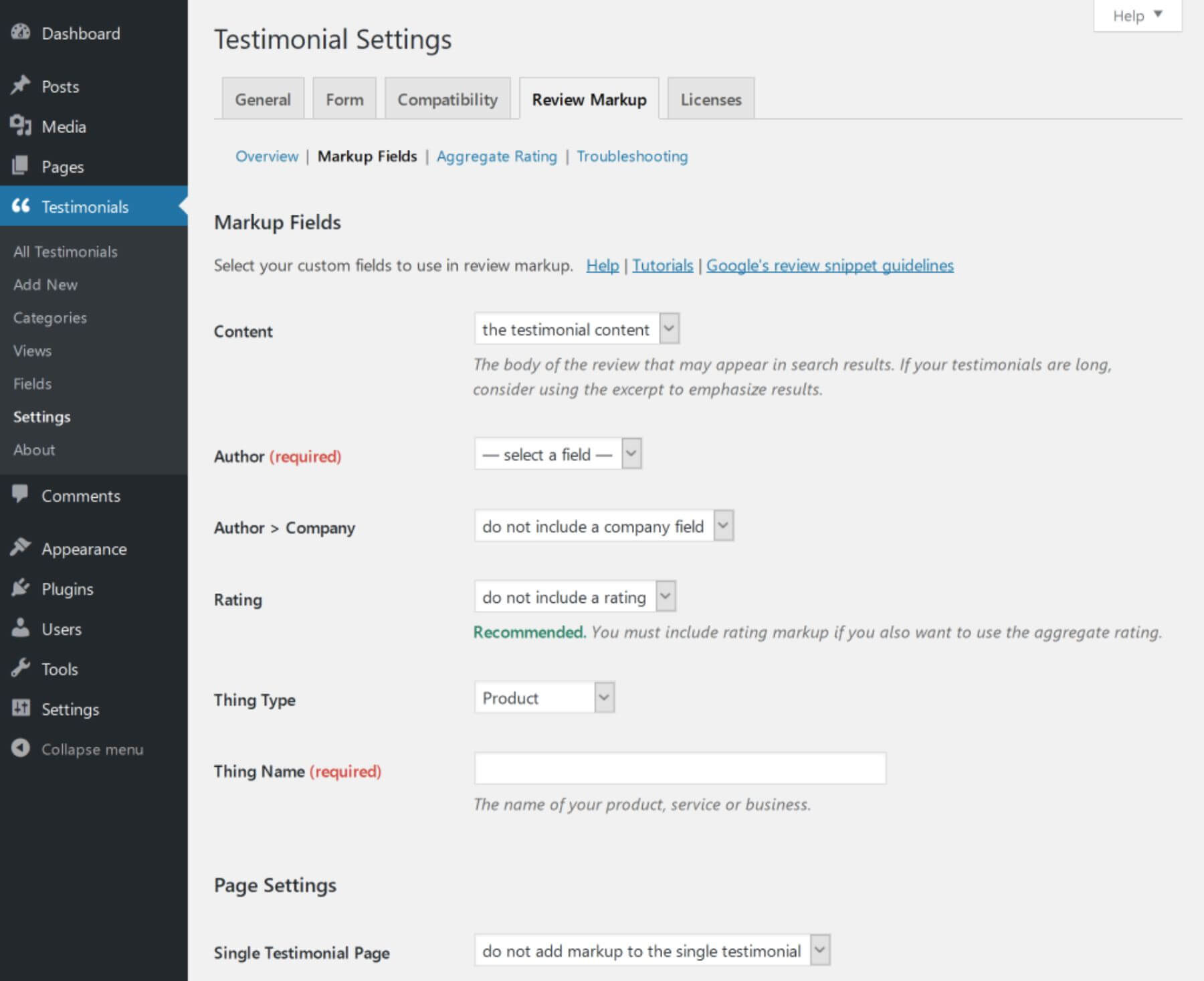Expand the Help panel at top right
Image resolution: width=1204 pixels, height=981 pixels.
[x=1136, y=15]
